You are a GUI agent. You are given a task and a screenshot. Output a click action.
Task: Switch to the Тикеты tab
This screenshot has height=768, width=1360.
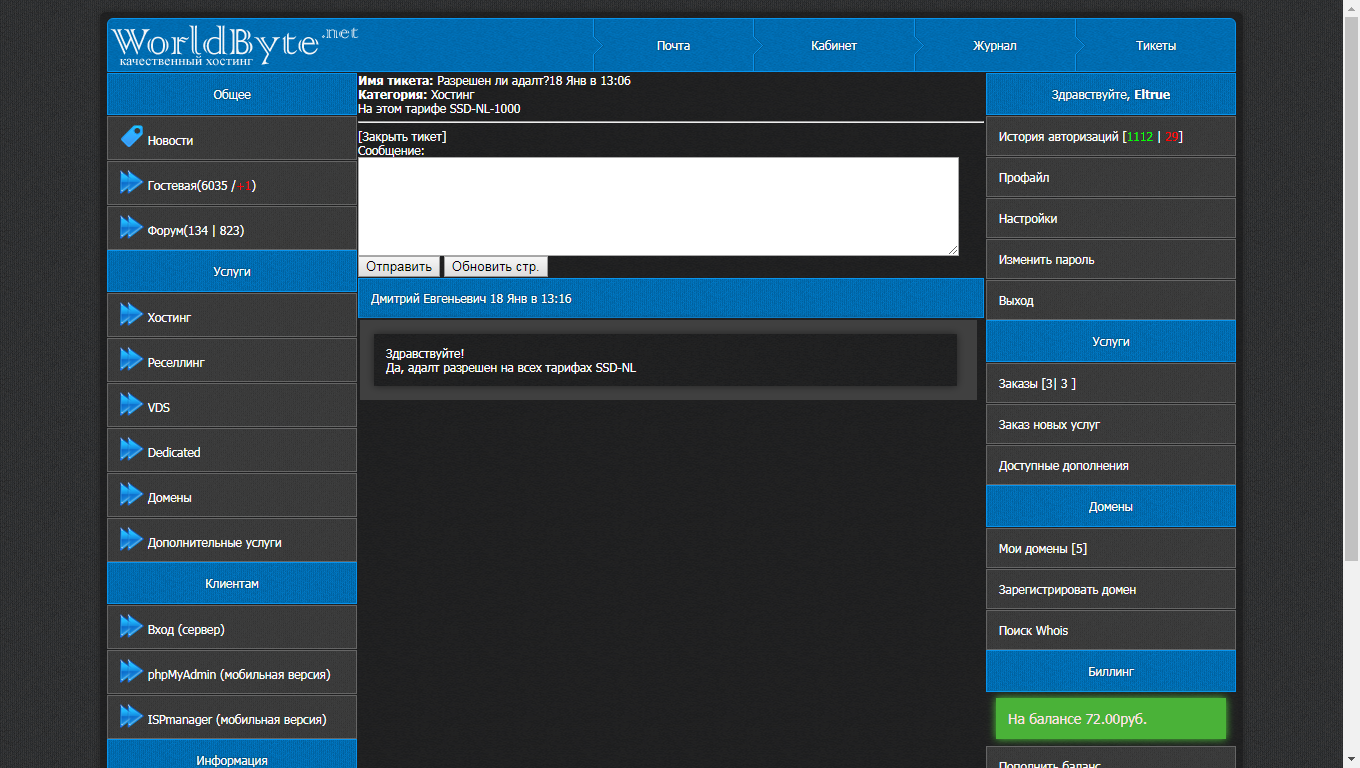(x=1155, y=46)
